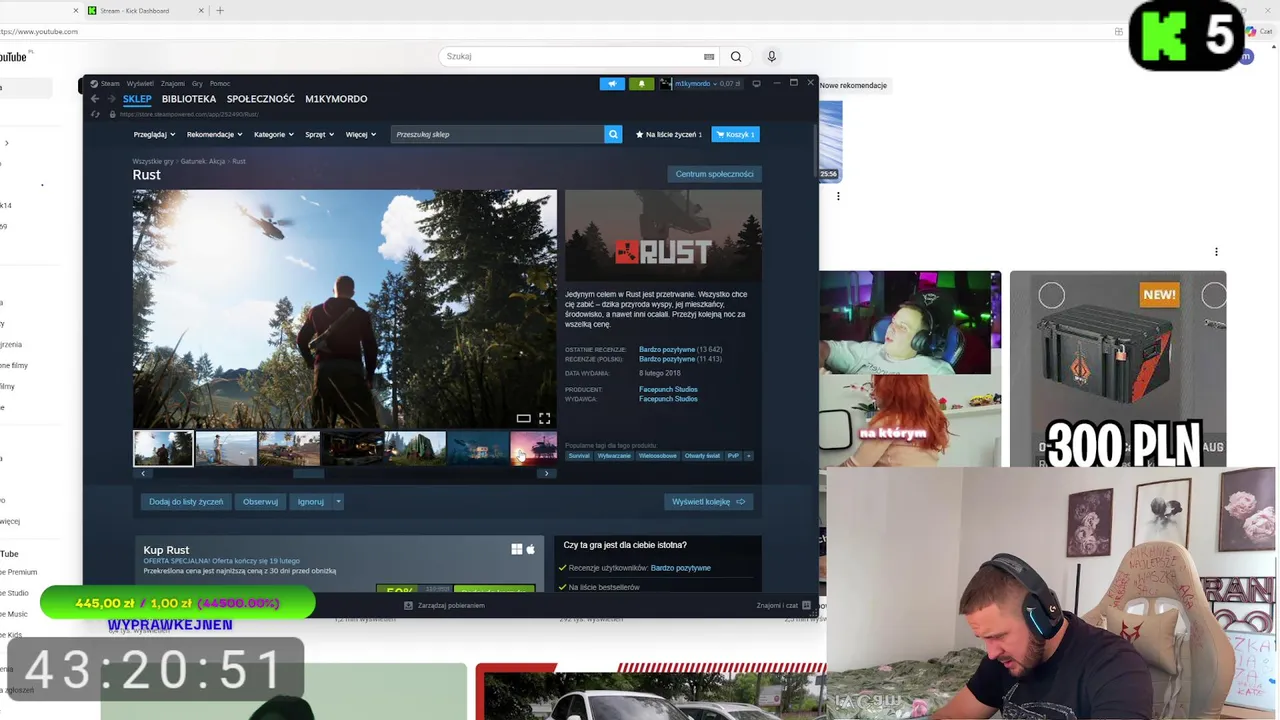1280x720 pixels.
Task: Open the Pomoc menu in Steam
Action: (220, 84)
